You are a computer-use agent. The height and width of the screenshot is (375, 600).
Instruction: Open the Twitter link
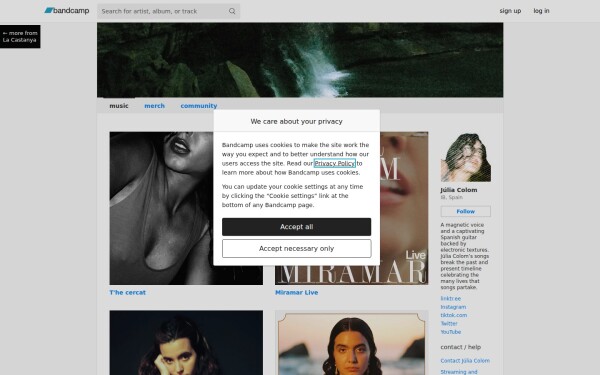pyautogui.click(x=449, y=323)
